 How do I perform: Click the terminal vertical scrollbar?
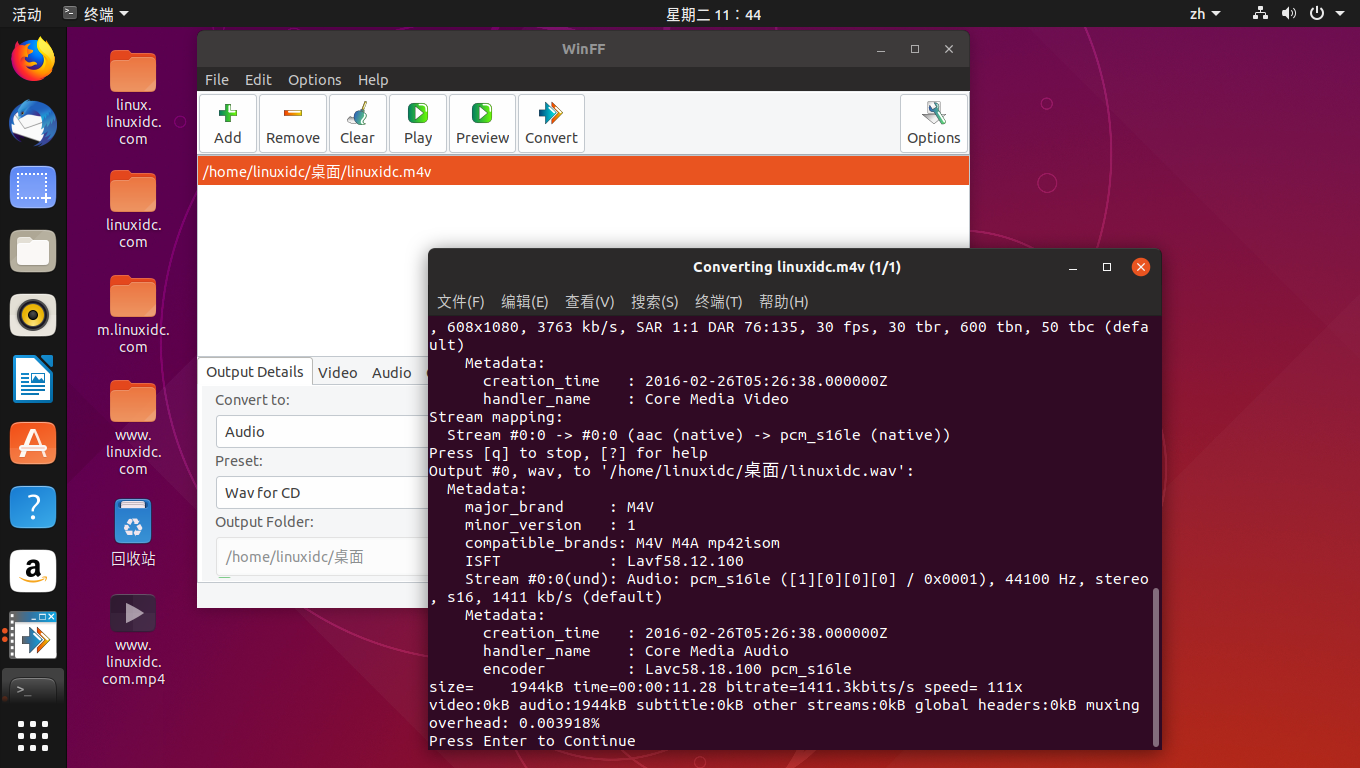click(1157, 666)
